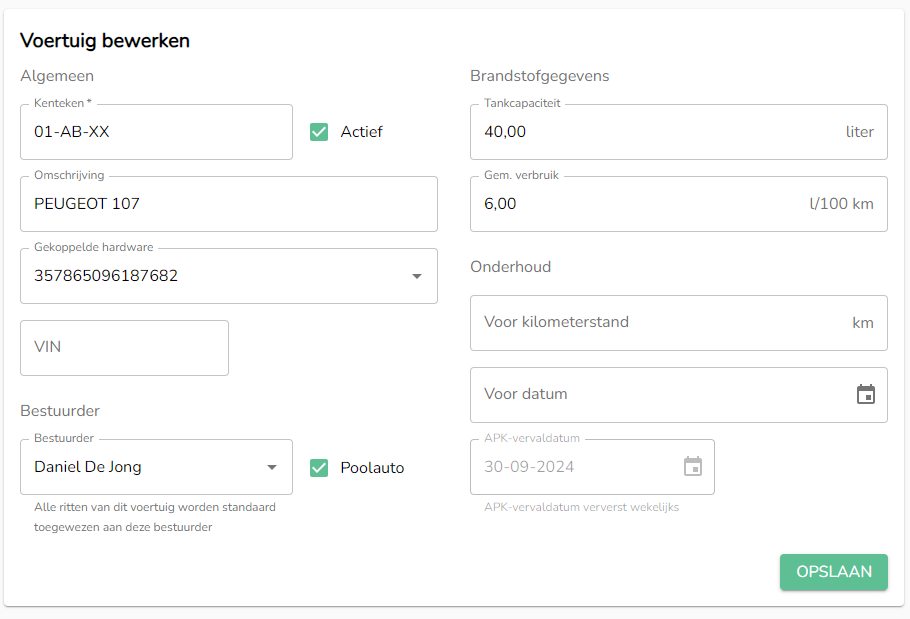This screenshot has width=910, height=619.
Task: Click into the Kenteken field
Action: (156, 132)
